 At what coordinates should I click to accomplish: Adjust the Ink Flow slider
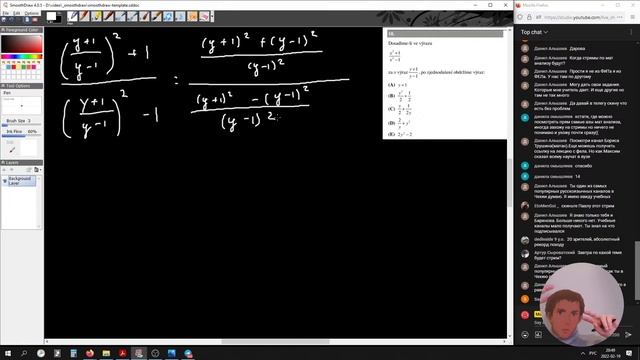(x=22, y=136)
